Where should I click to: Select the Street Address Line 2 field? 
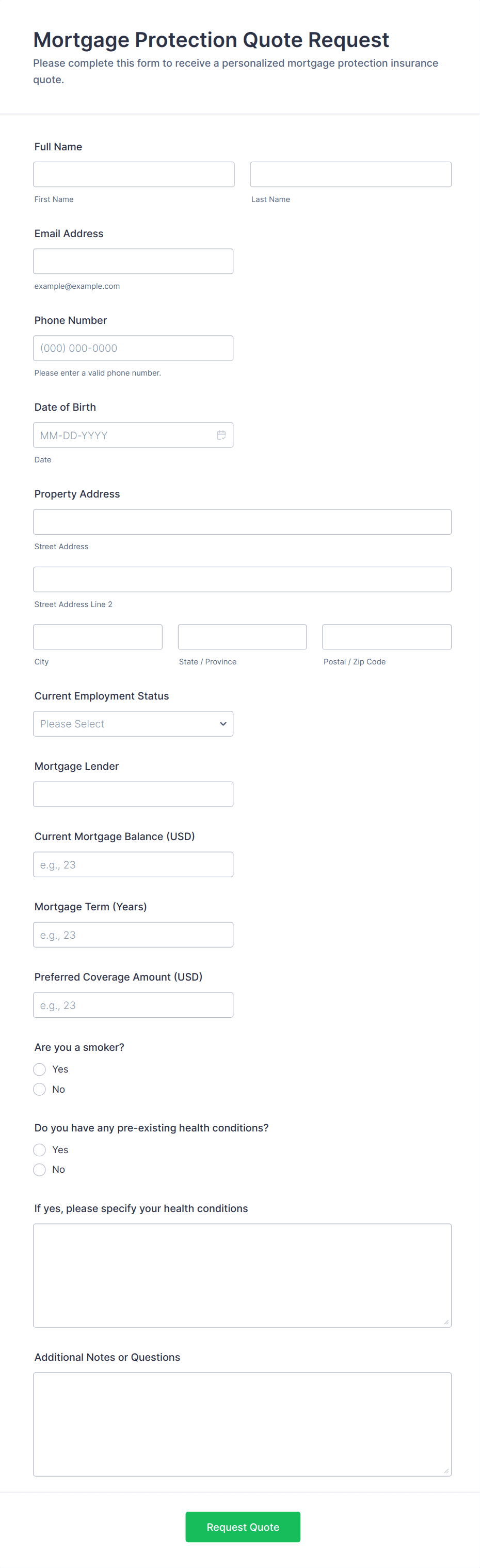tap(242, 580)
